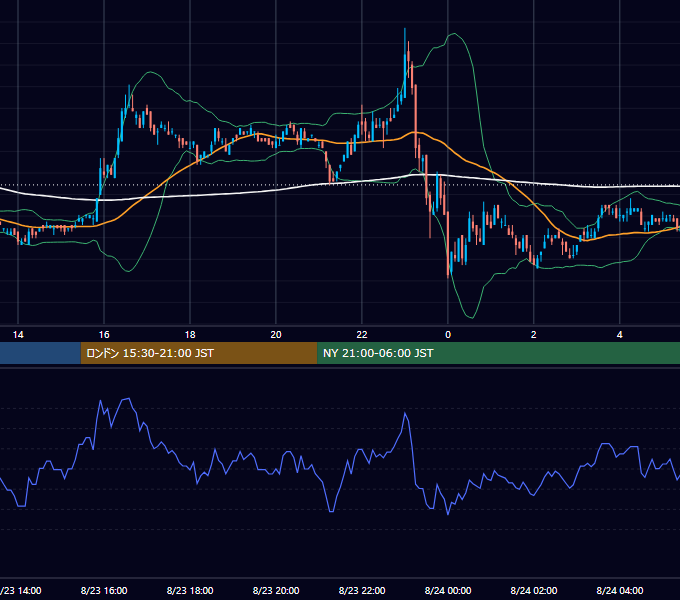680x600 pixels.
Task: Click the upper Bollinger band peak after midnight
Action: [x=454, y=33]
